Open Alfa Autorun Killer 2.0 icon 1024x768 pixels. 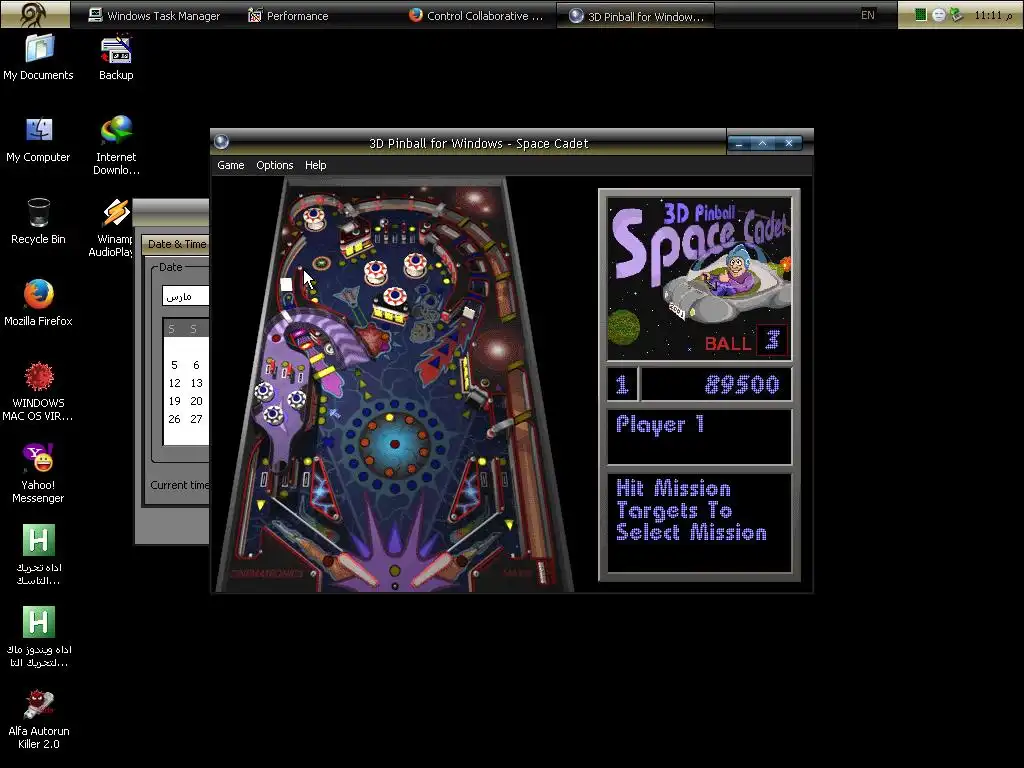click(39, 720)
